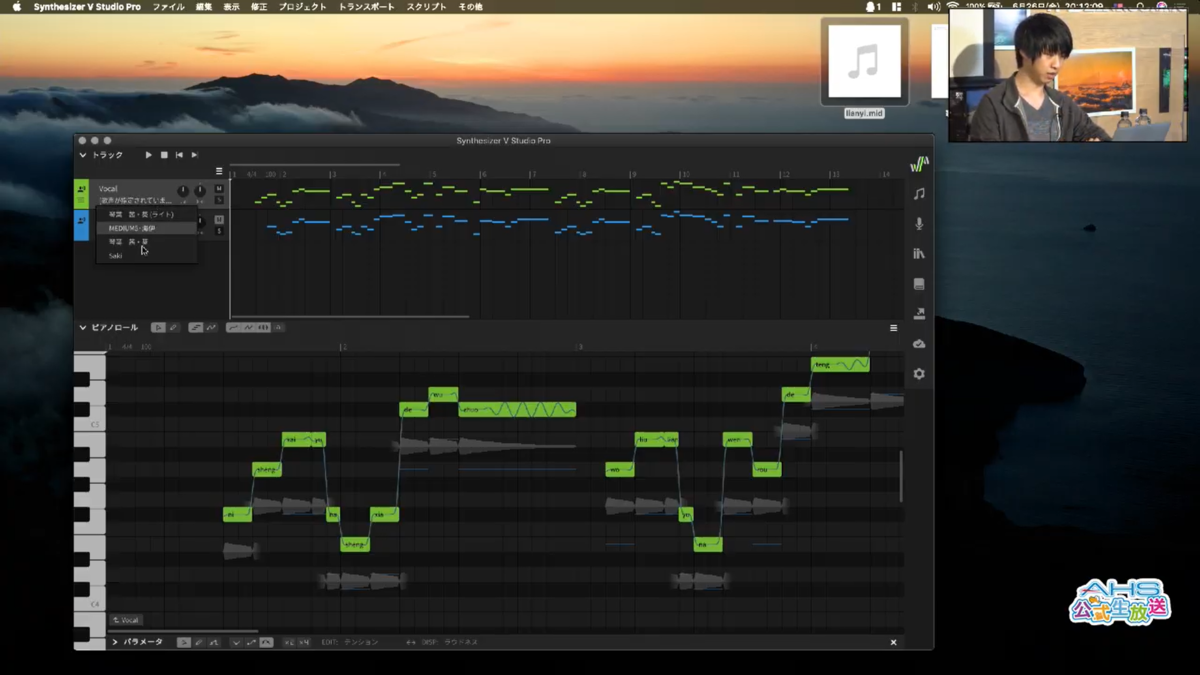Collapse the トラック panel
Viewport: 1200px width, 675px height.
(x=83, y=155)
